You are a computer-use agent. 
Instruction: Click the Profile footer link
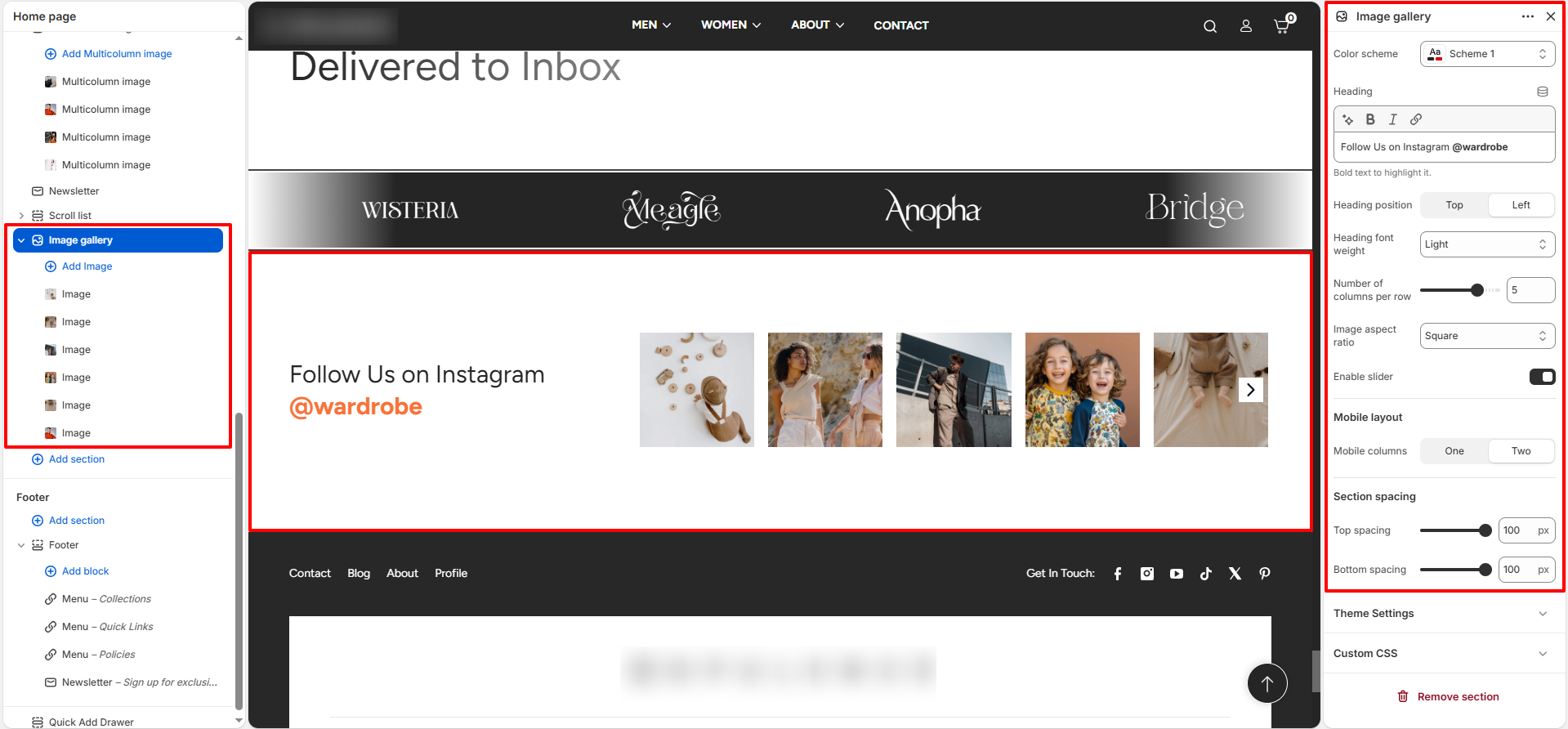pos(451,574)
